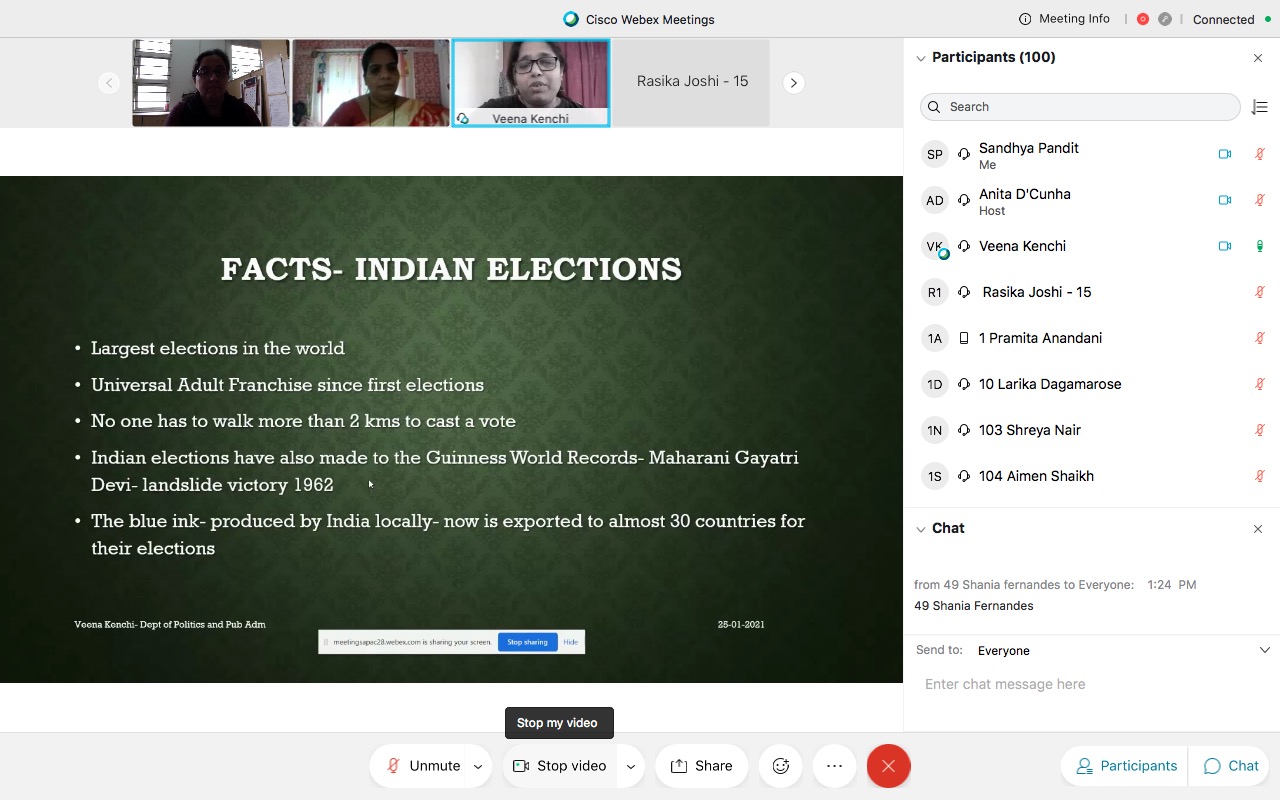Click the sort participants list icon
Viewport: 1280px width, 800px height.
(1259, 107)
